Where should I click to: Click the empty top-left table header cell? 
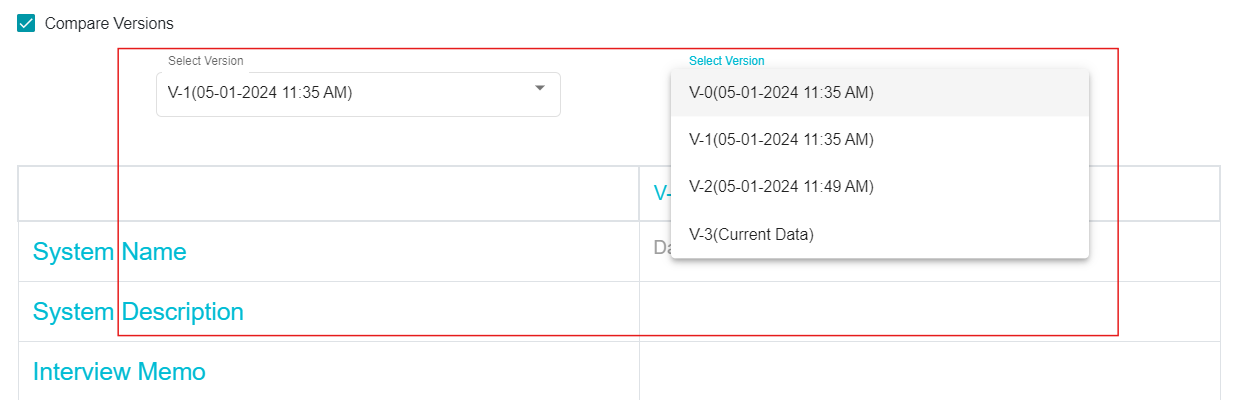[329, 194]
